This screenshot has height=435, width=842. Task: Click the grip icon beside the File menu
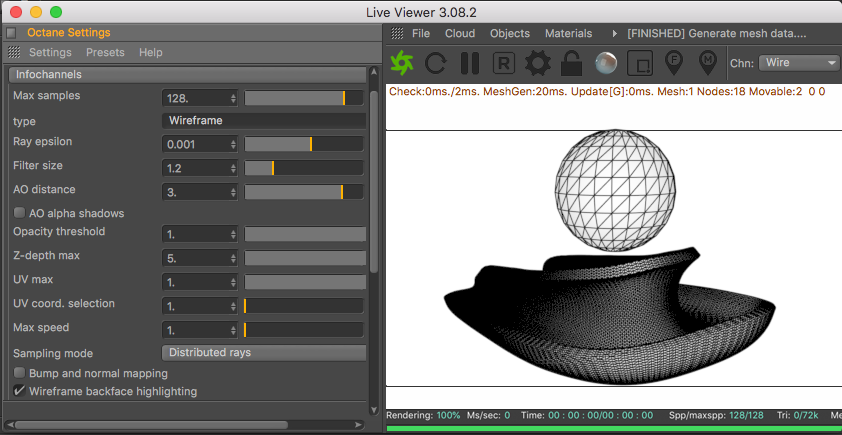click(397, 33)
